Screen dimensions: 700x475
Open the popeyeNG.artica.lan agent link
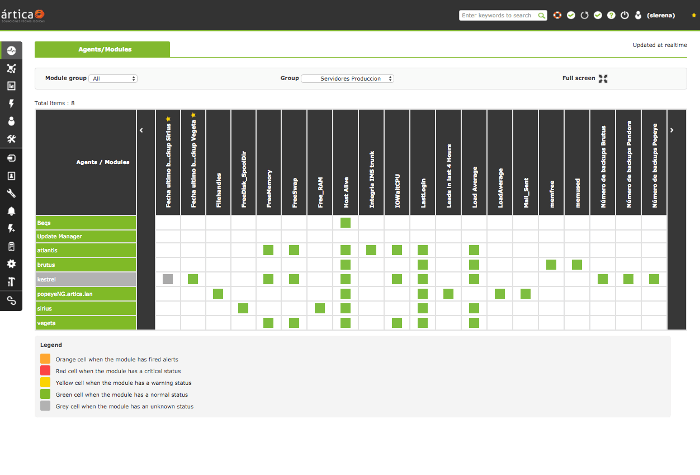(x=65, y=294)
